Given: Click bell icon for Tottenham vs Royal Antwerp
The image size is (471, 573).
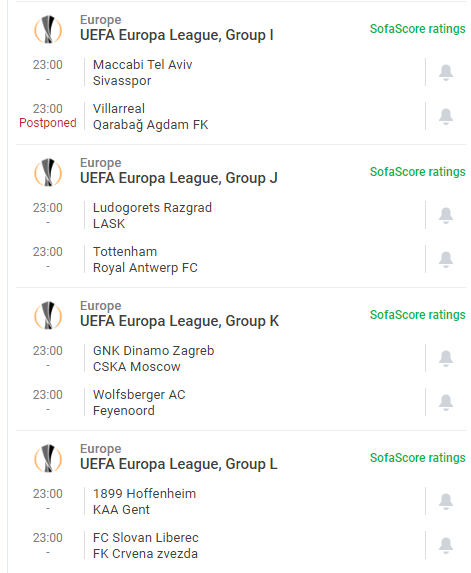Looking at the screenshot, I should pos(446,259).
